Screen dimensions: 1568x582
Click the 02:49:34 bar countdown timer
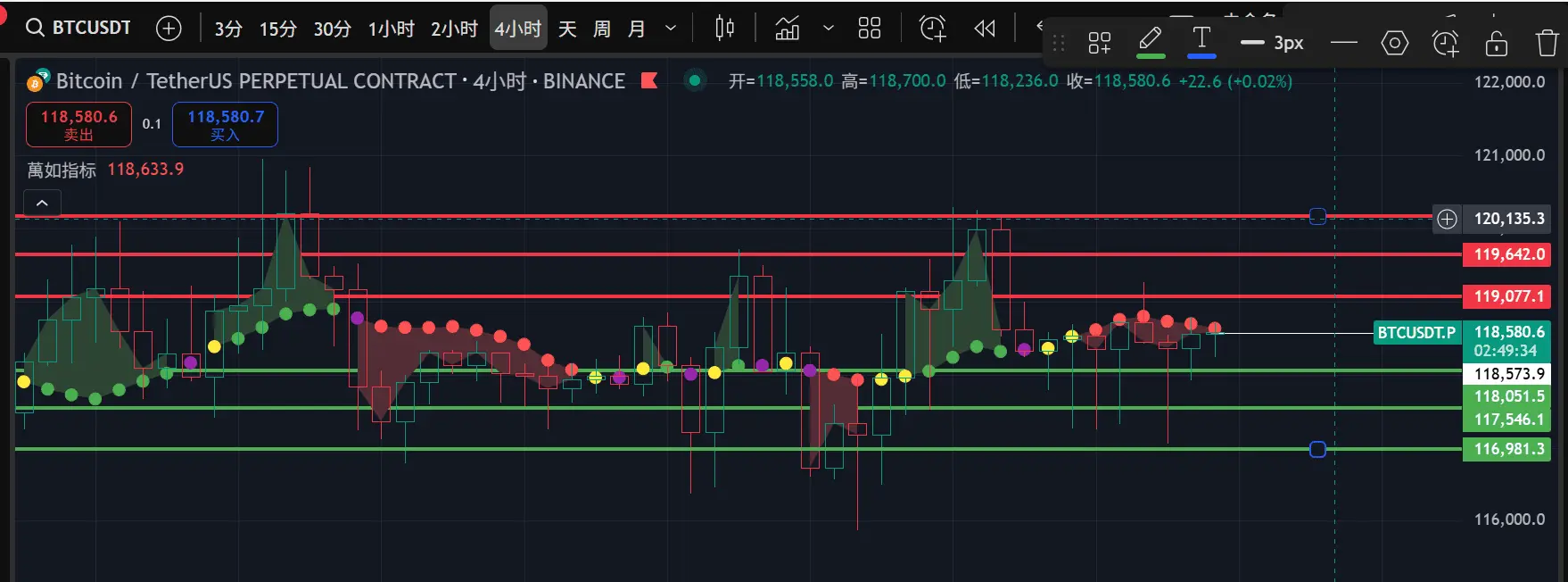[x=1506, y=351]
